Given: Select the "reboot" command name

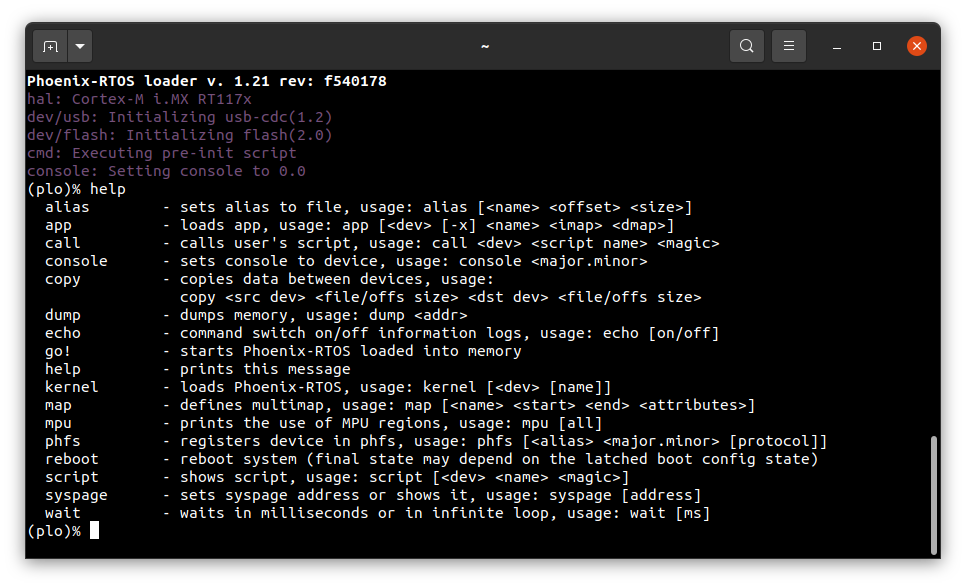Looking at the screenshot, I should pos(71,459).
